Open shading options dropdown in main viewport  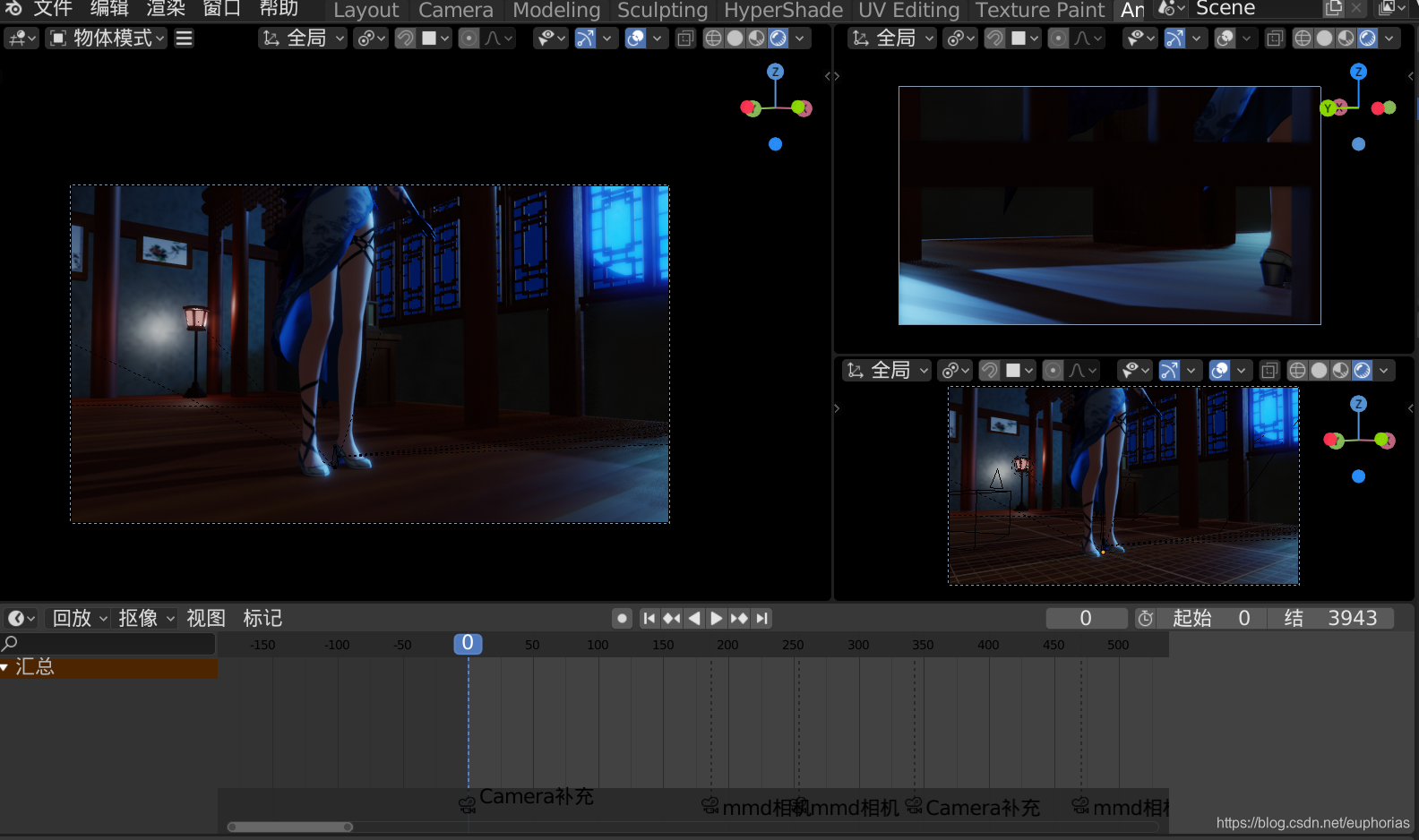(800, 39)
